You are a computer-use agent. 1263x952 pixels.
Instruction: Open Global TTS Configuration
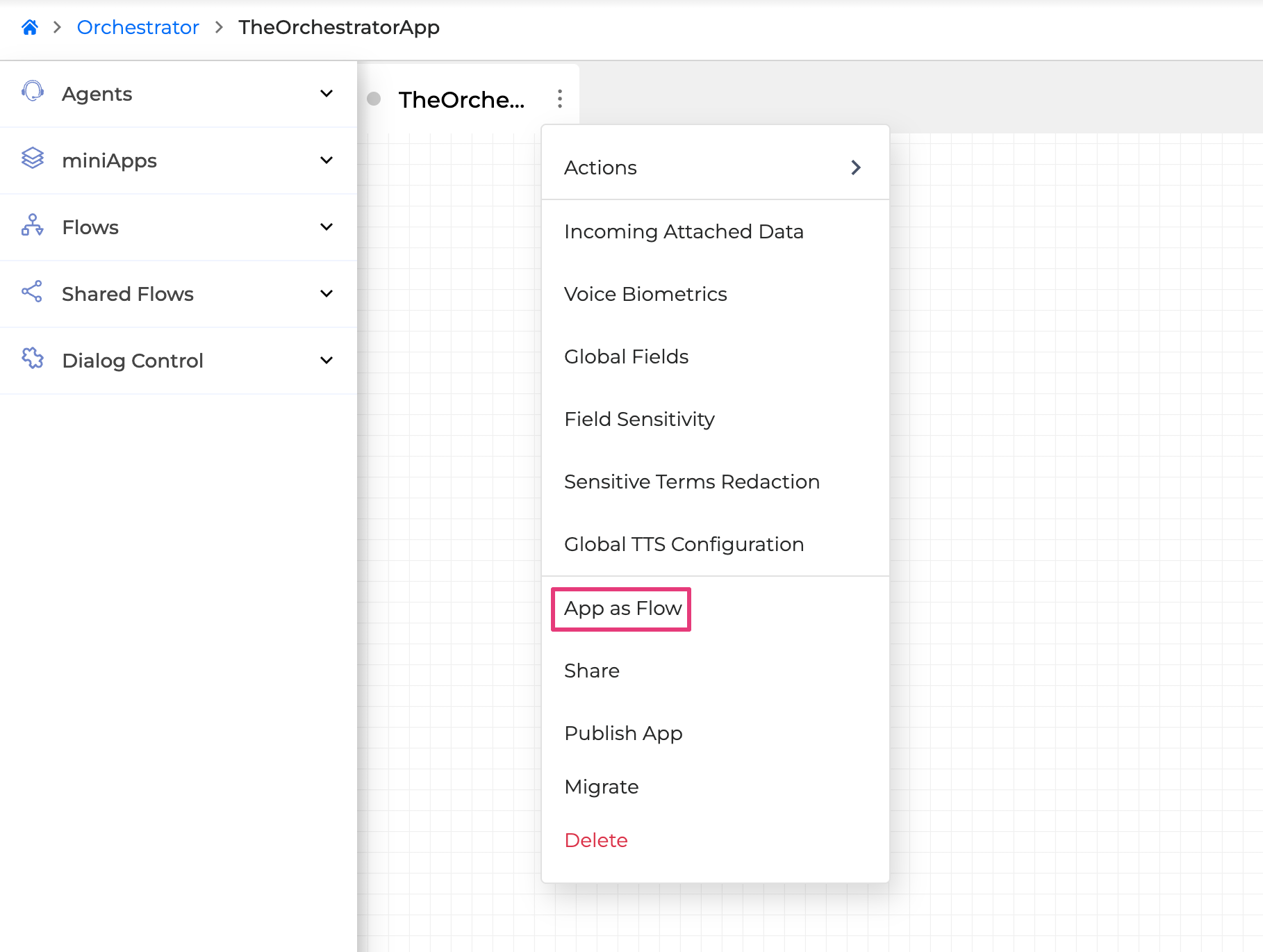684,544
